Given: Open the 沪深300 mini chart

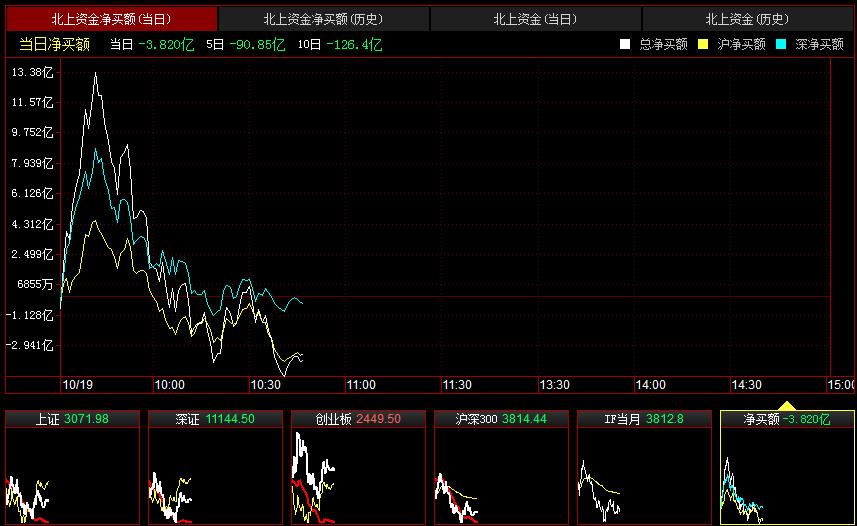Looking at the screenshot, I should [x=501, y=467].
